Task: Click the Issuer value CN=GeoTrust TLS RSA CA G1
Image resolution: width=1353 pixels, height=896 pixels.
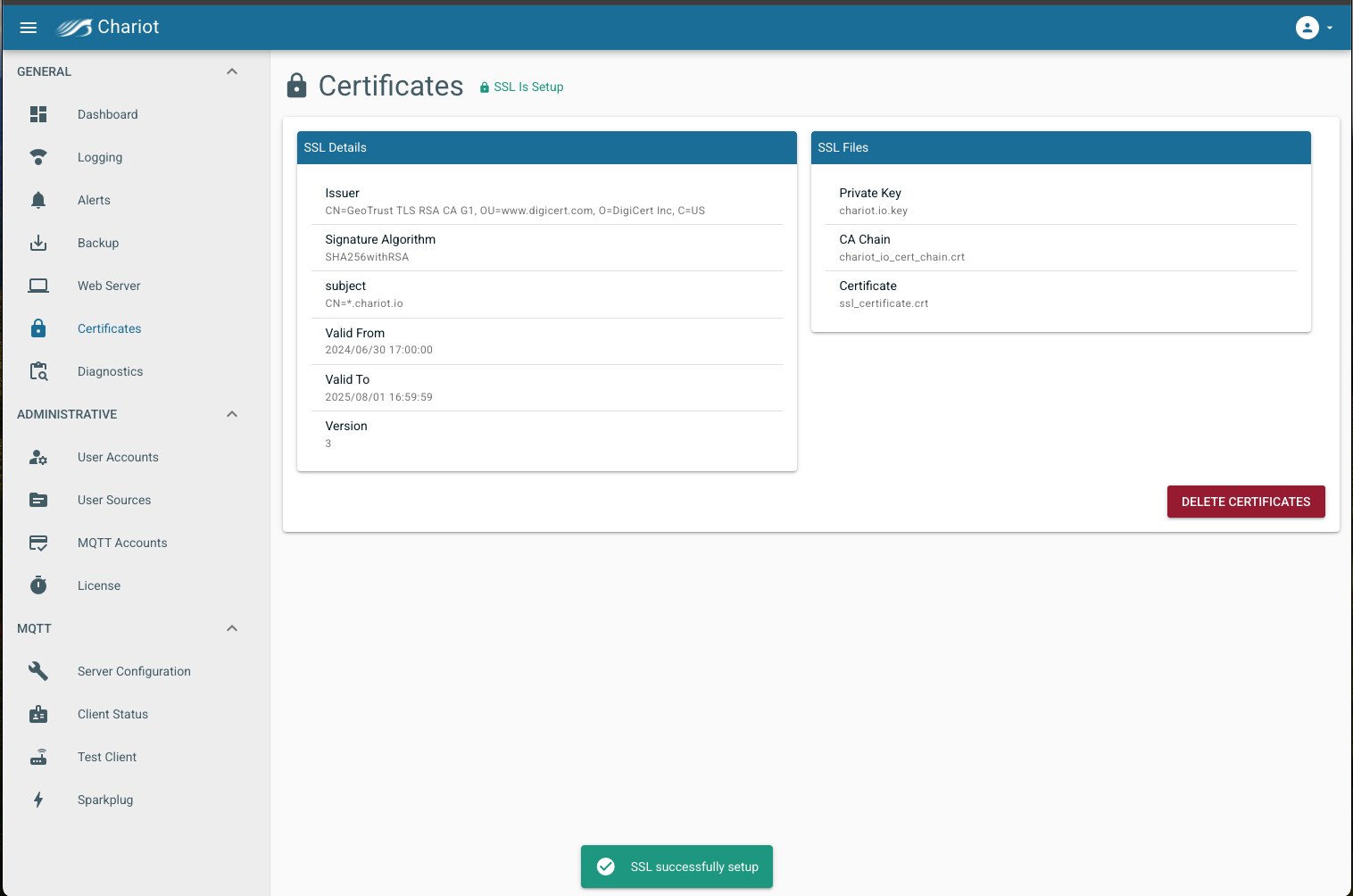Action: pyautogui.click(x=515, y=211)
